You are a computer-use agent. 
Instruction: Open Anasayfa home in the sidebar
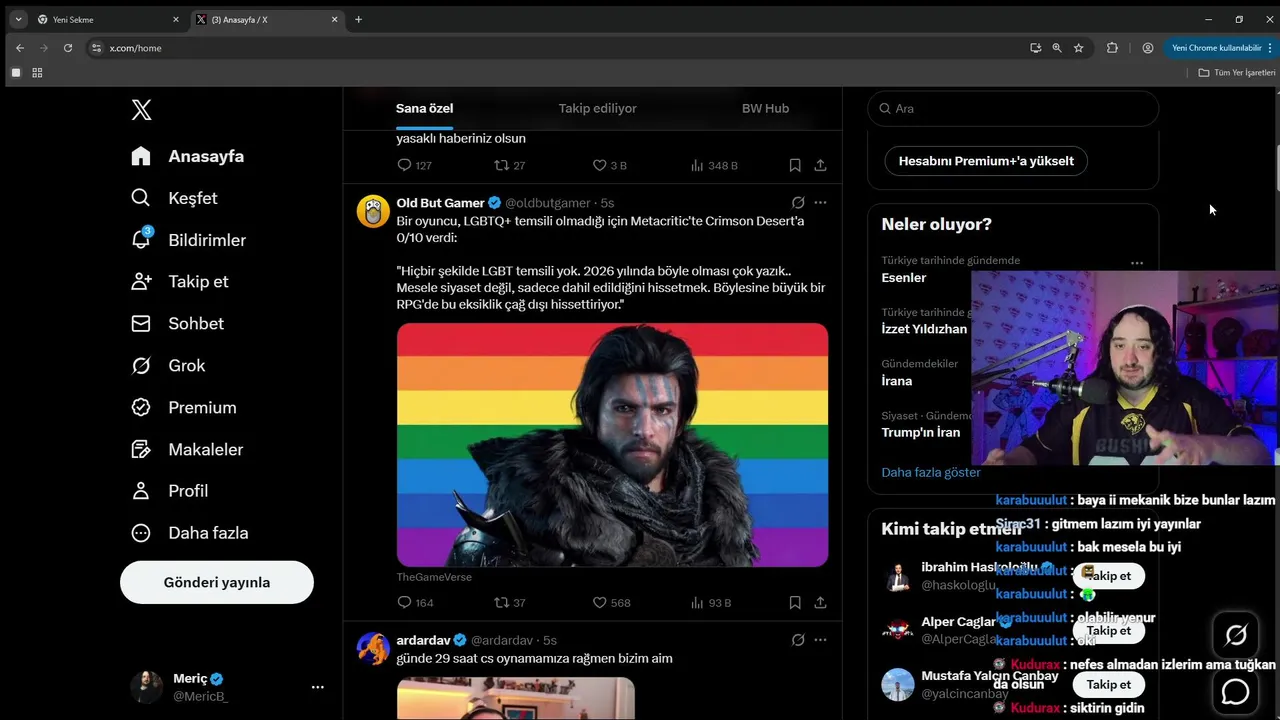point(187,156)
